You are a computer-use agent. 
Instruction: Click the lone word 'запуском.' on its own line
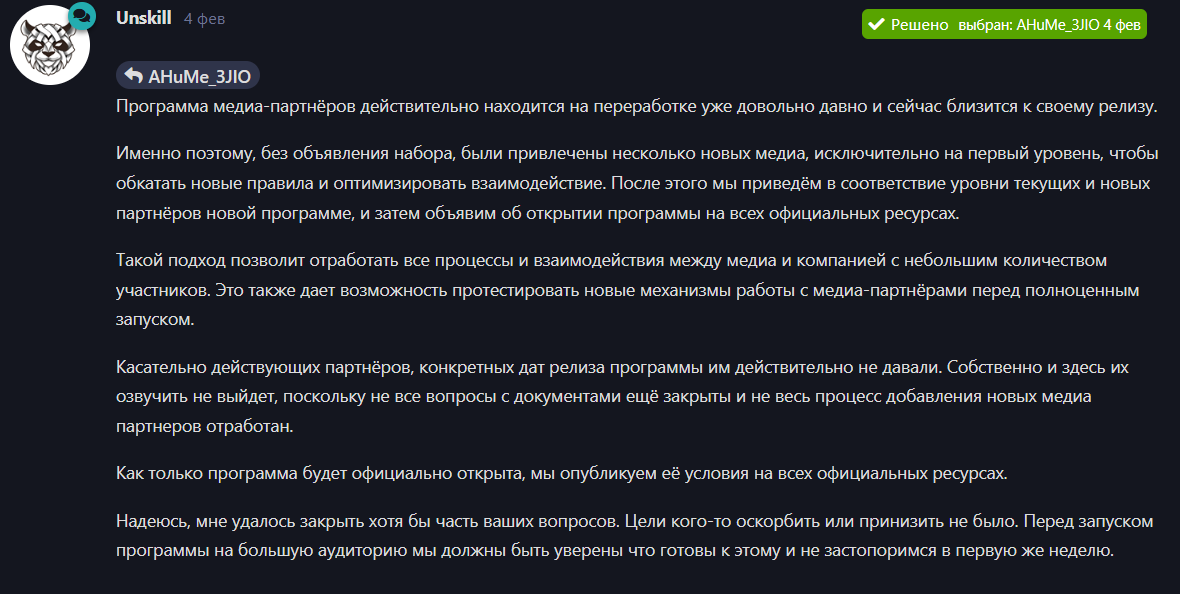[x=155, y=319]
